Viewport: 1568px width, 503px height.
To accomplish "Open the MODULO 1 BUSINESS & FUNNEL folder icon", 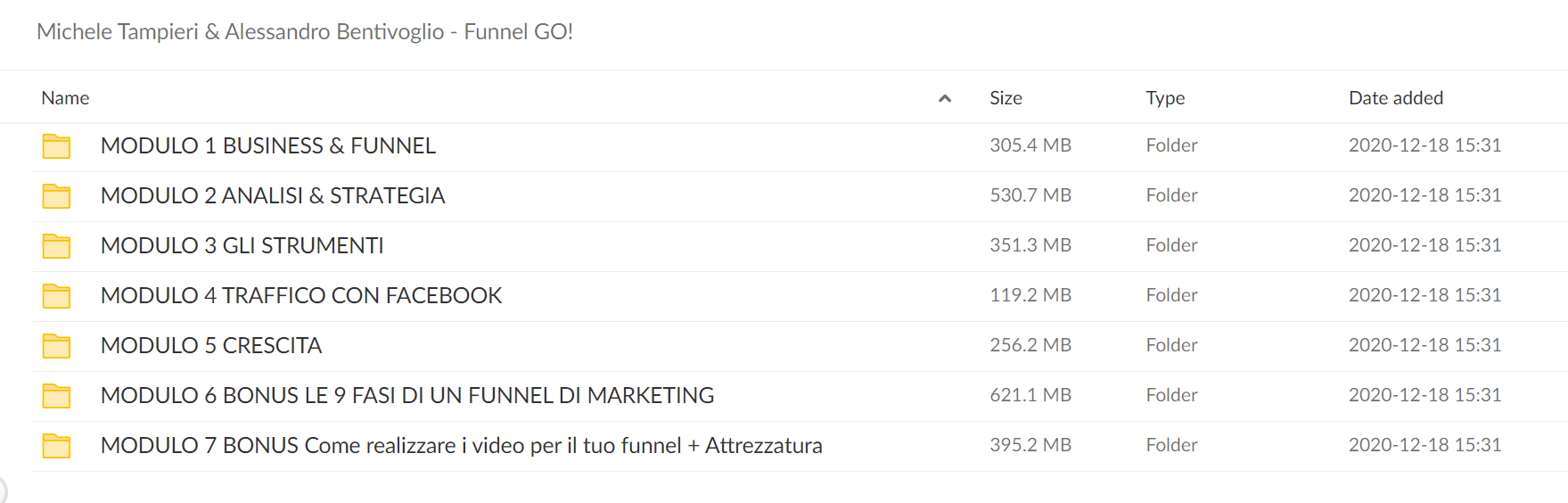I will pos(56,146).
